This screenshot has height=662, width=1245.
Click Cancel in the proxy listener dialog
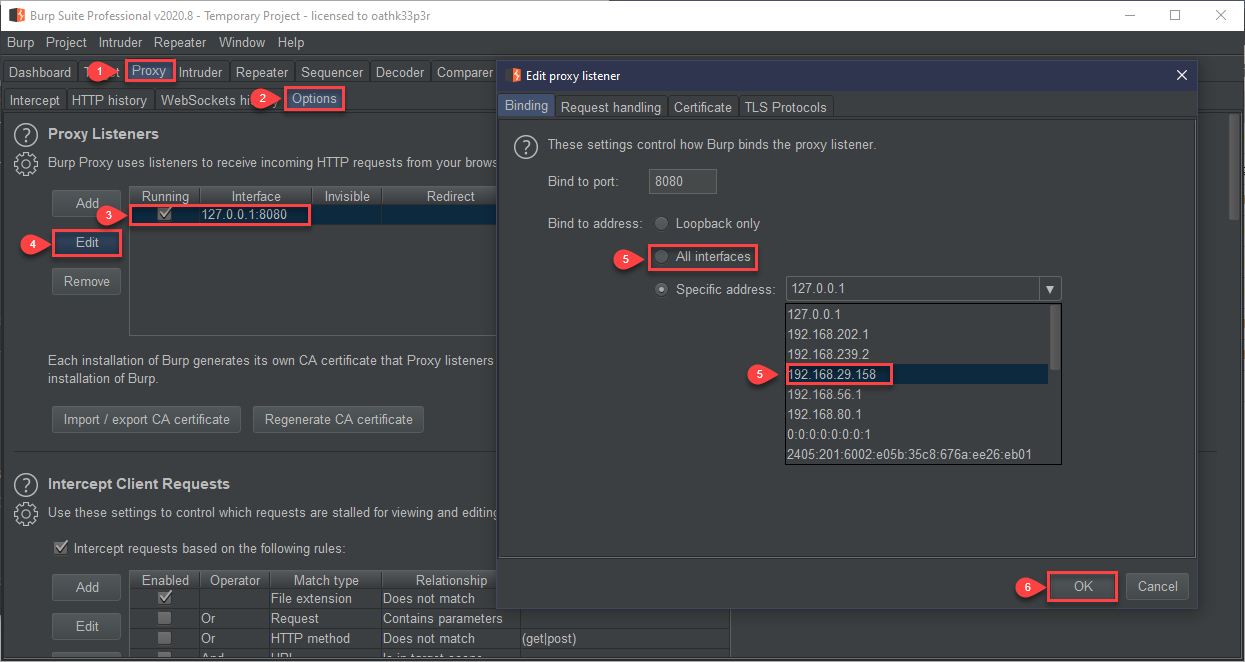[x=1158, y=587]
